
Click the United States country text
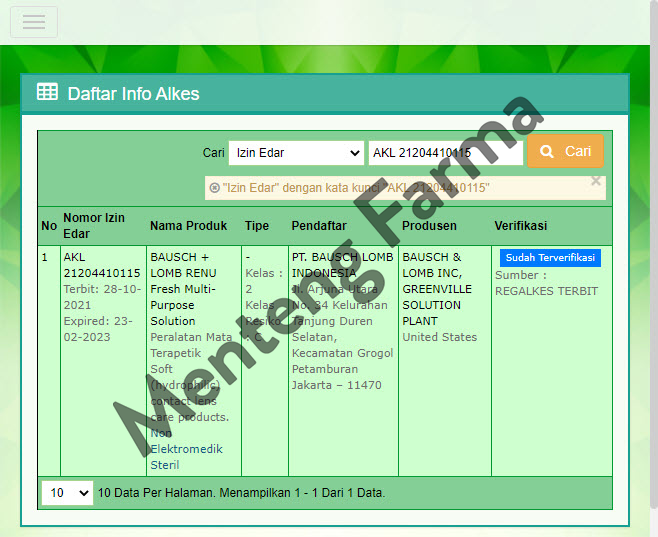(x=440, y=337)
